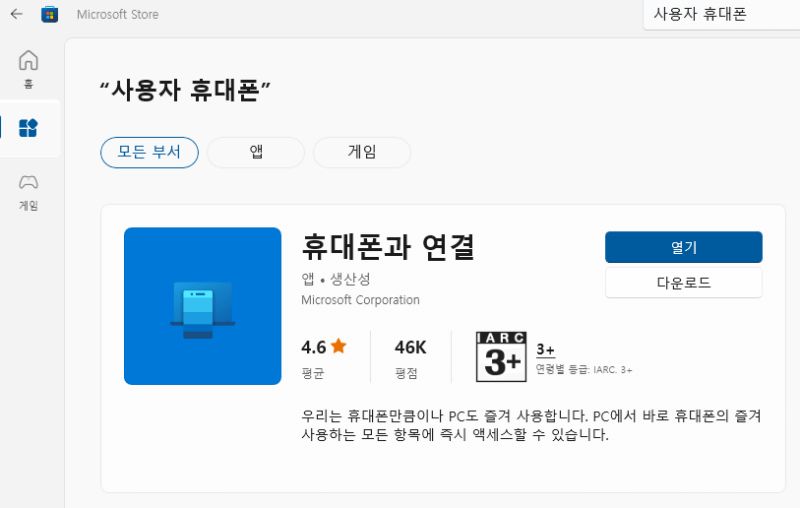Click the 3+ age rating link
Image resolution: width=800 pixels, height=508 pixels.
545,350
